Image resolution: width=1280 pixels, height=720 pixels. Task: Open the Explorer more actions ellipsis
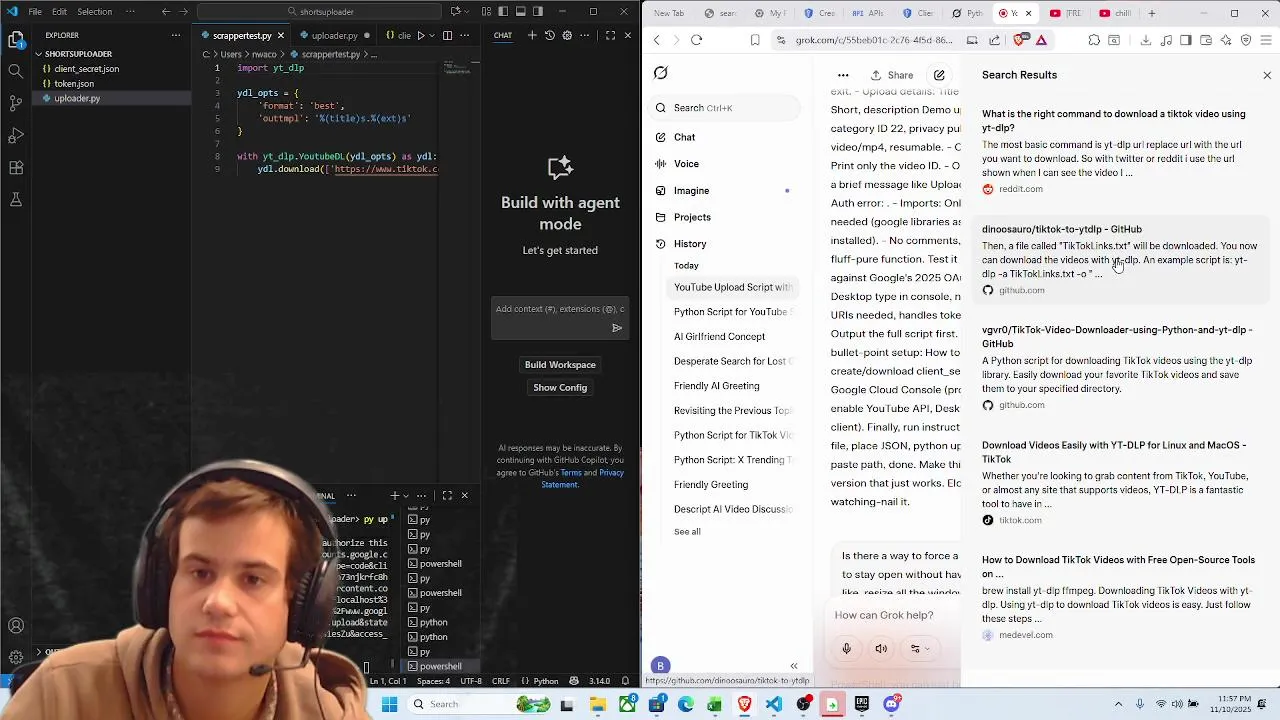pyautogui.click(x=176, y=35)
